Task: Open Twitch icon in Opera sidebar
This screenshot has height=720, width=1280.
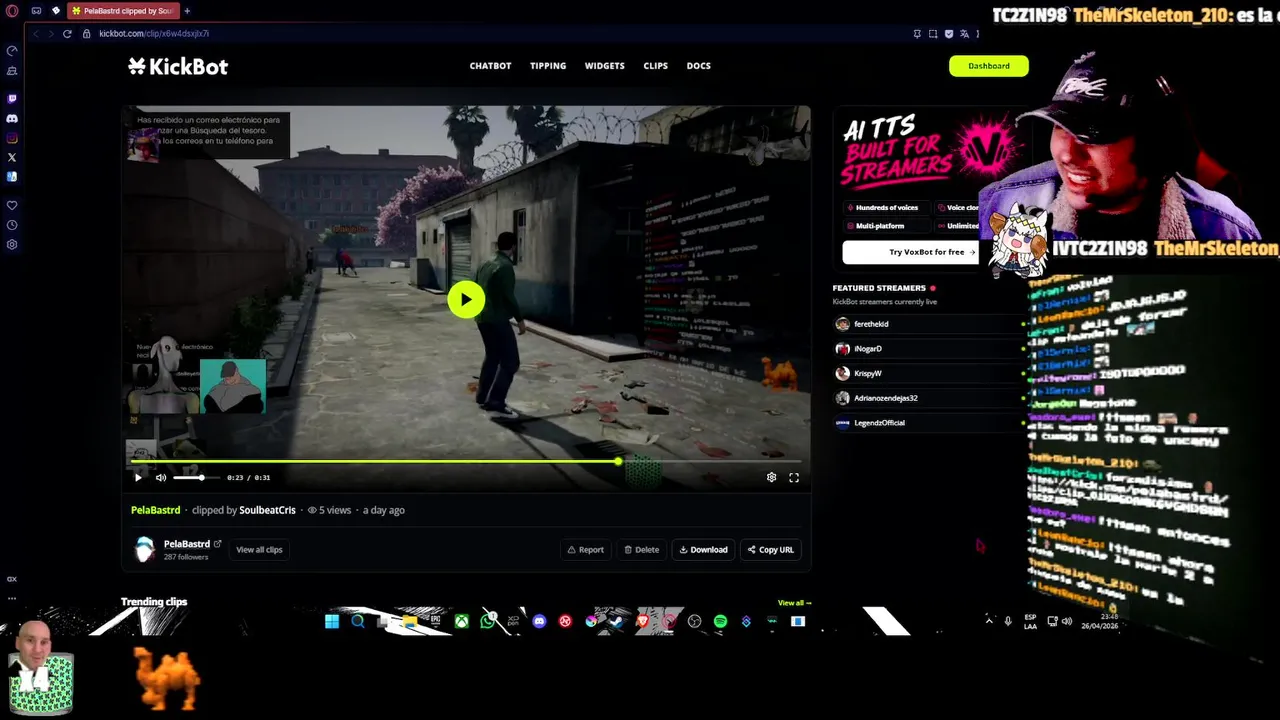Action: [x=12, y=99]
